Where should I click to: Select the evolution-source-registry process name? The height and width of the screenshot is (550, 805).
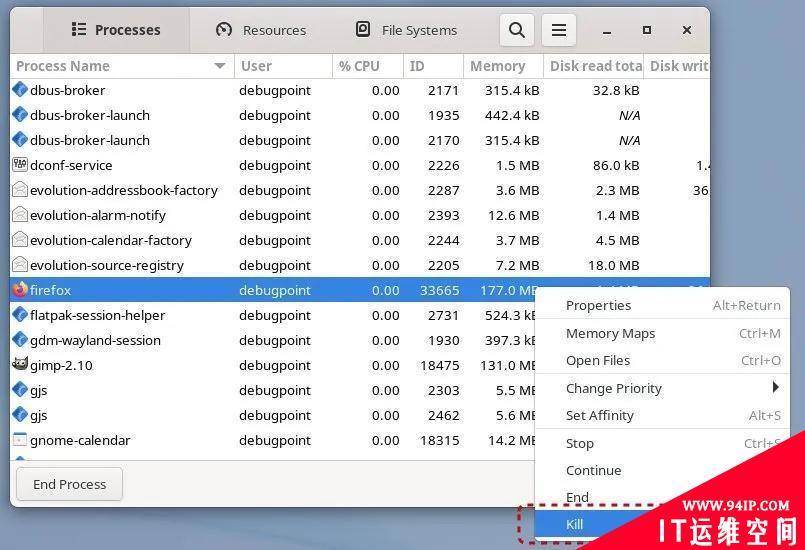pos(107,265)
